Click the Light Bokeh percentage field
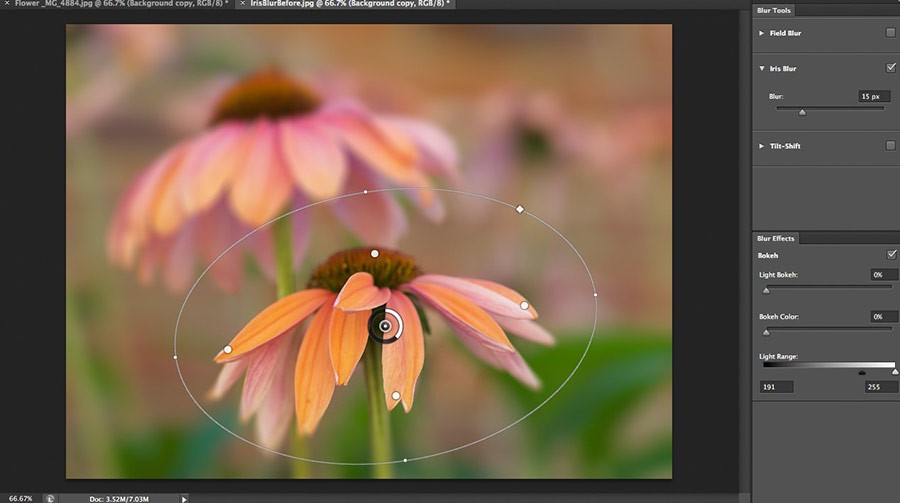Image resolution: width=900 pixels, height=503 pixels. pos(882,274)
